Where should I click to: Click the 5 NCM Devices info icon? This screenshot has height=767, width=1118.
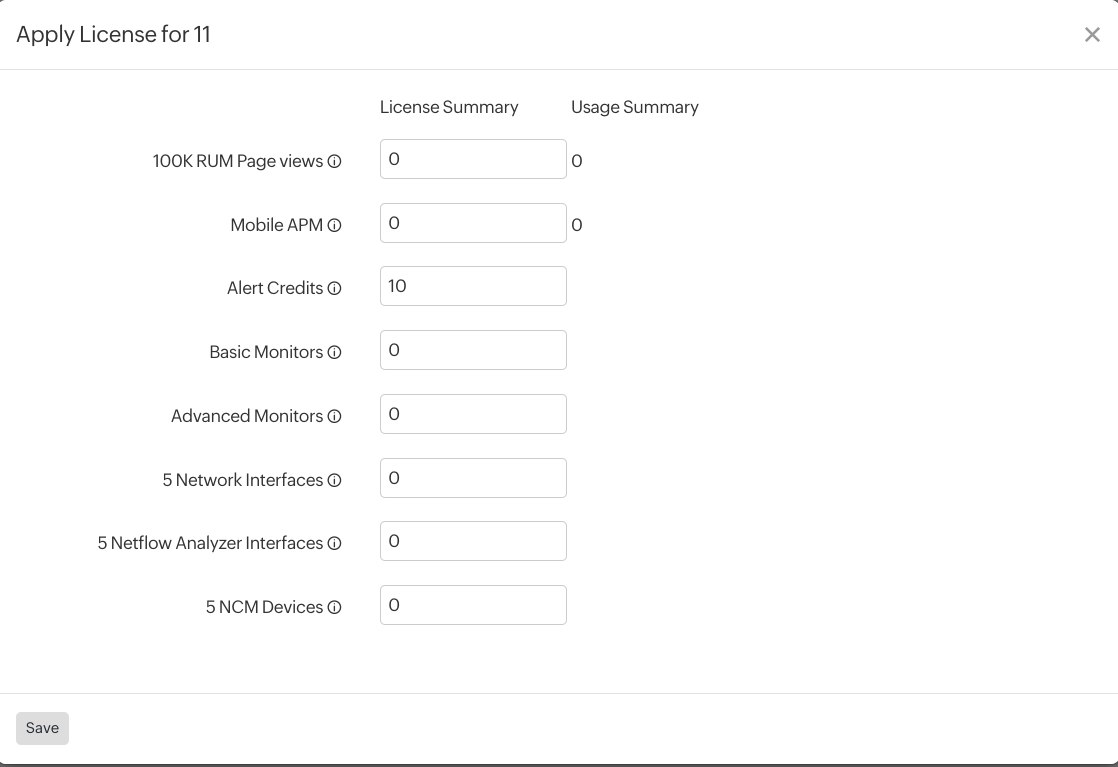334,607
